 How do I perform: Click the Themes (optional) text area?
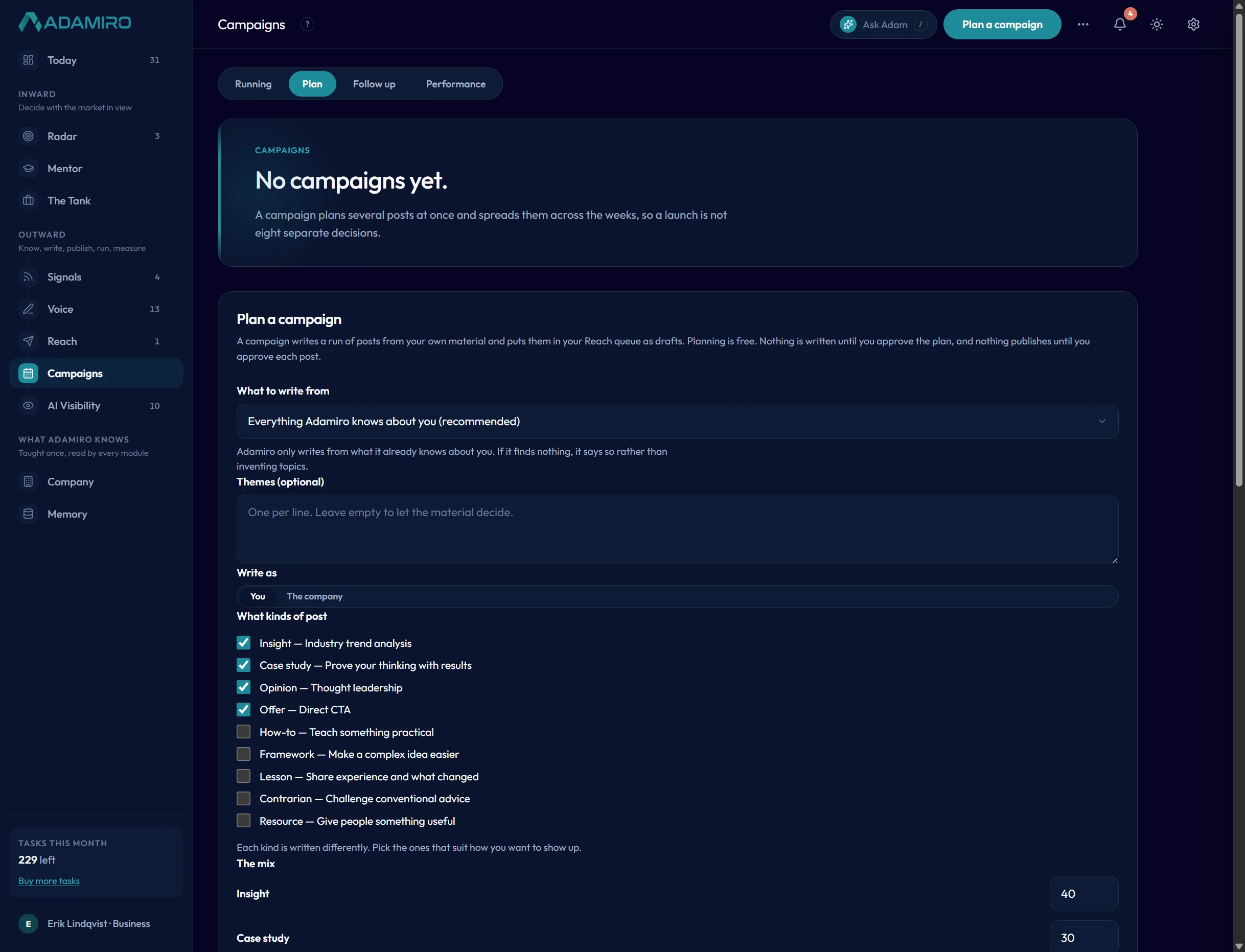coord(677,529)
